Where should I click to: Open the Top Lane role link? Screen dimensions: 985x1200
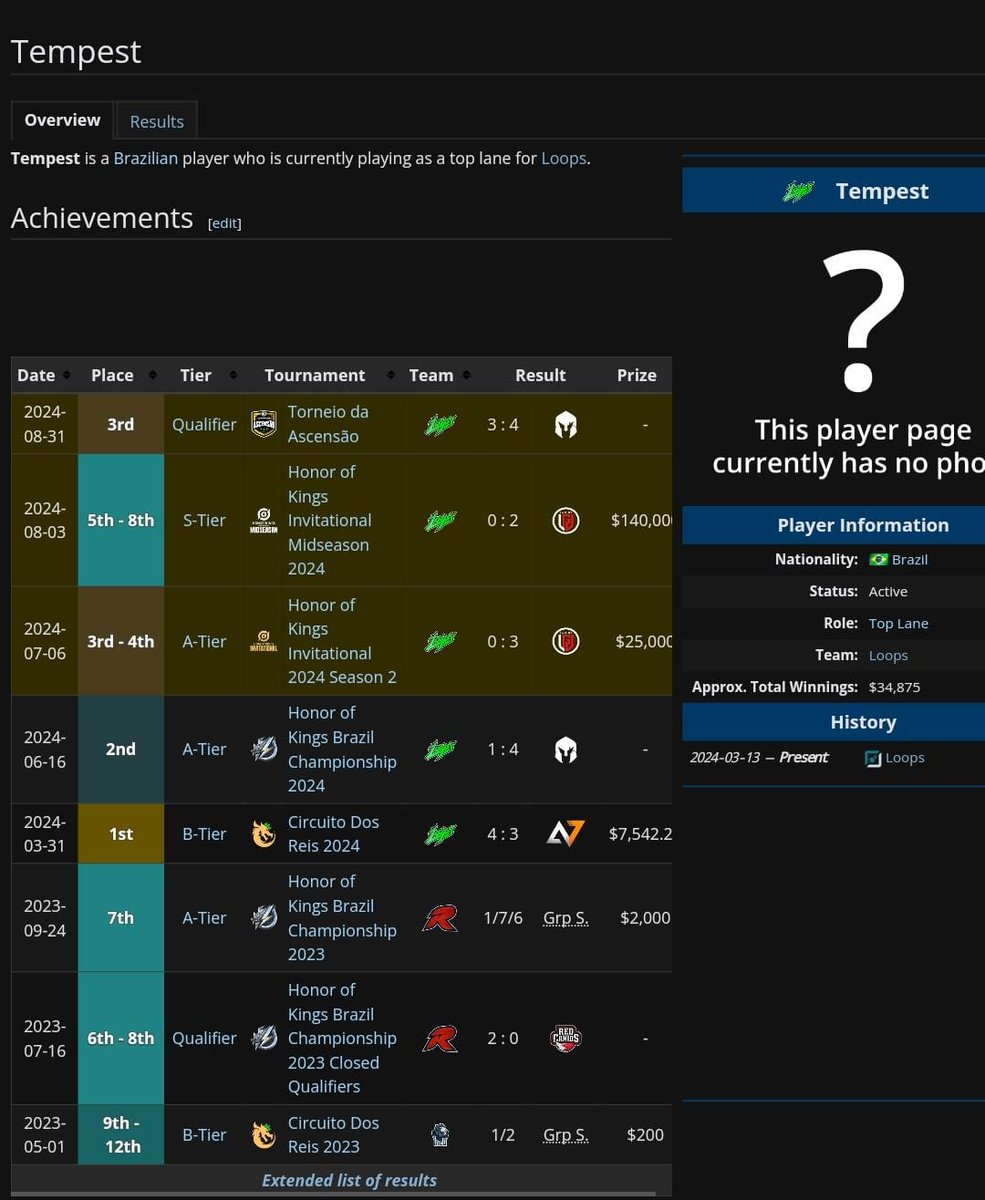tap(898, 623)
